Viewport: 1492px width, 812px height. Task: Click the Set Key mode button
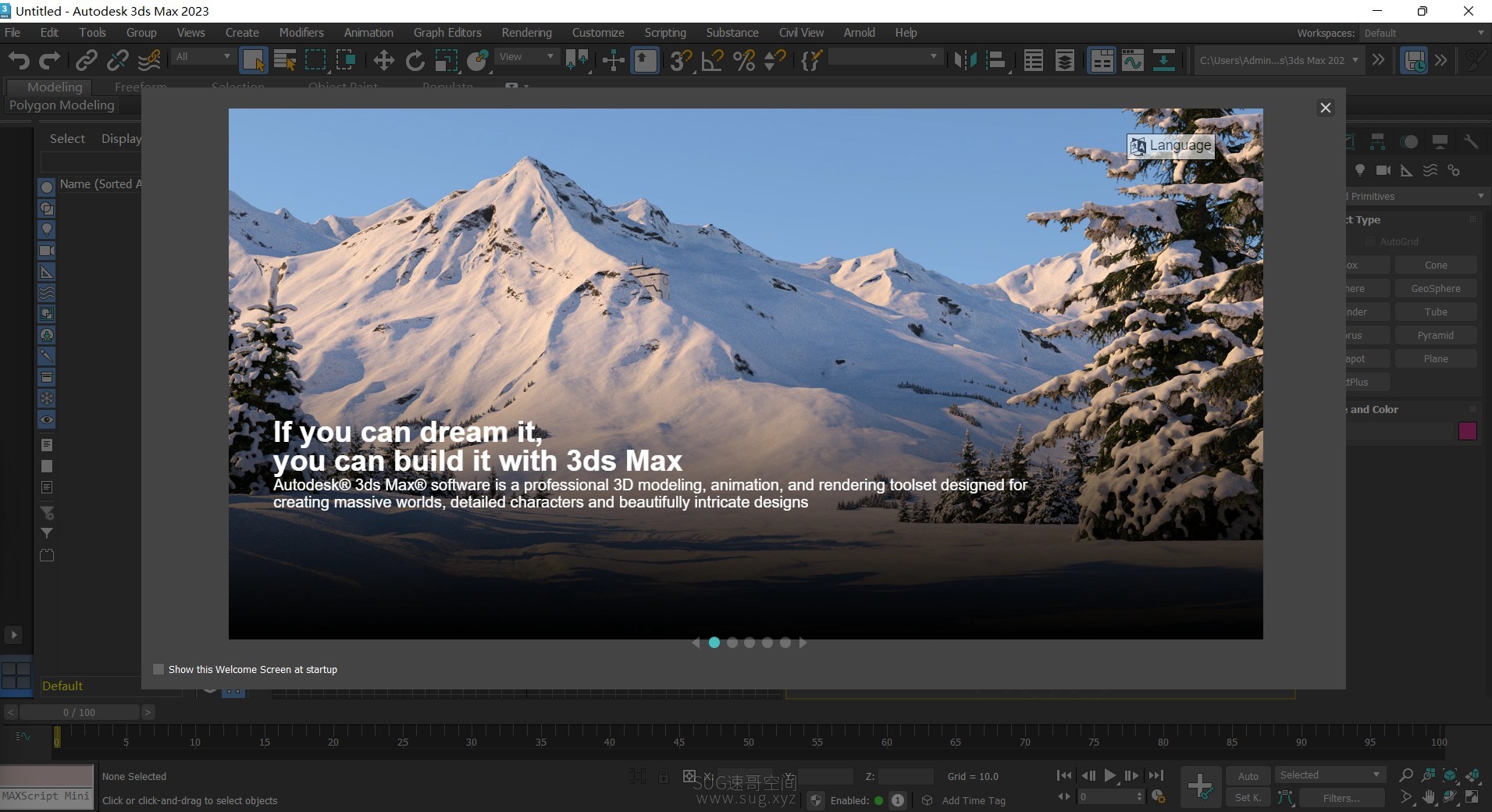click(1248, 797)
